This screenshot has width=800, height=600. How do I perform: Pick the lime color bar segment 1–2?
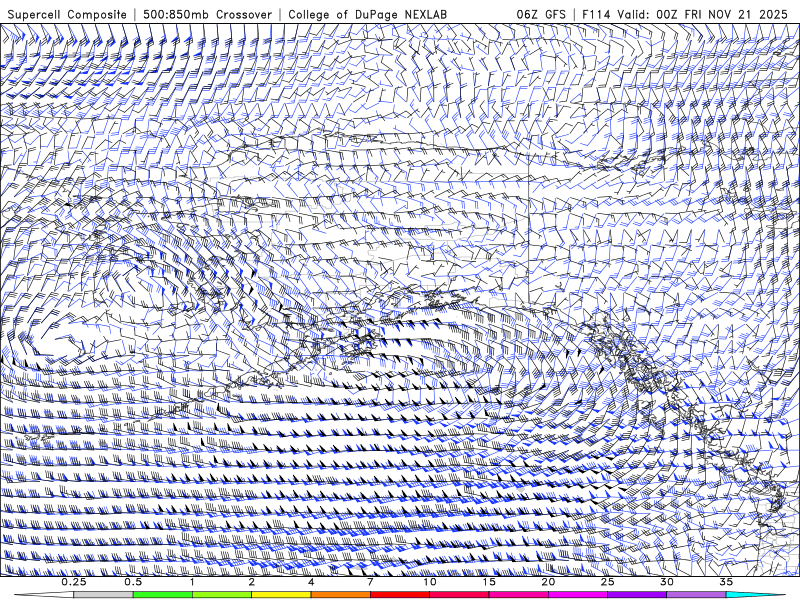click(x=222, y=595)
